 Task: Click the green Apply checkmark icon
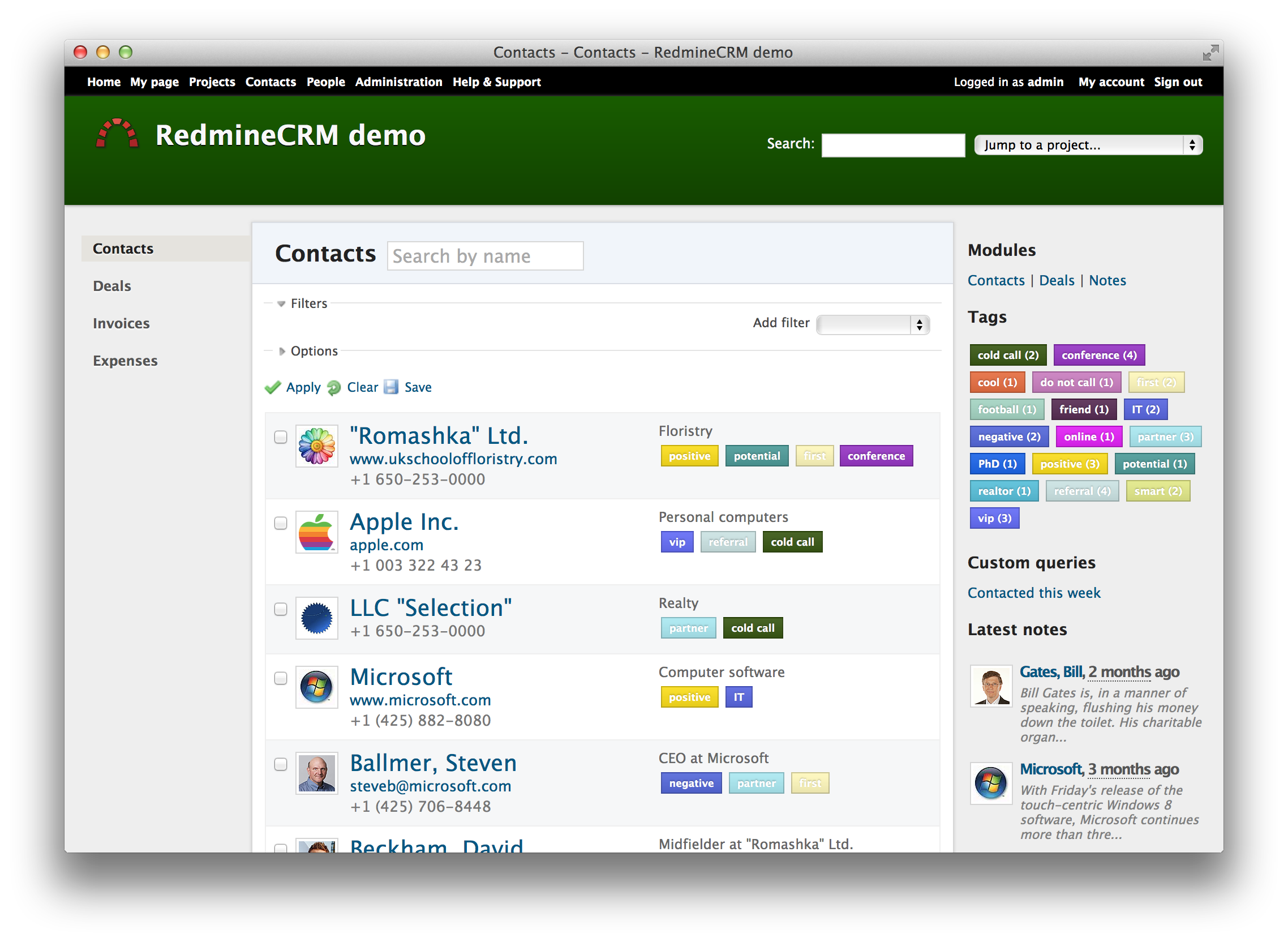pos(273,388)
